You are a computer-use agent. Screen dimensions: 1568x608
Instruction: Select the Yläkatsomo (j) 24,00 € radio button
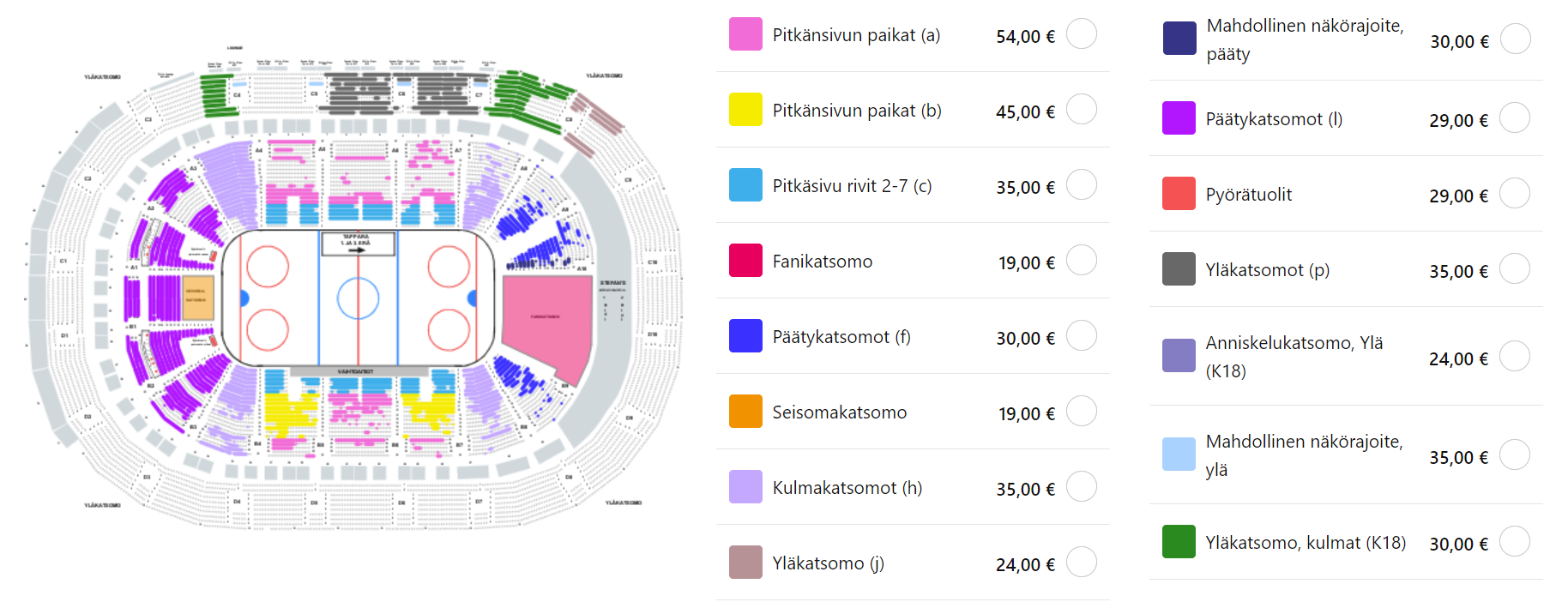1081,563
